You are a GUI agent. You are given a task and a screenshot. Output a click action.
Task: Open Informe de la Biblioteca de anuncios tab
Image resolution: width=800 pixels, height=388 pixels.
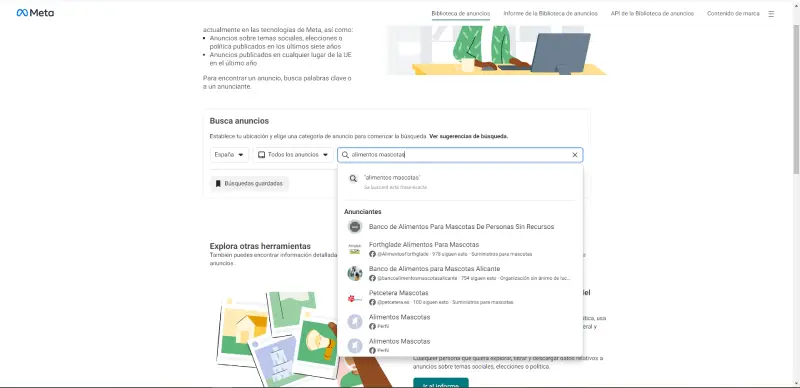pyautogui.click(x=551, y=14)
